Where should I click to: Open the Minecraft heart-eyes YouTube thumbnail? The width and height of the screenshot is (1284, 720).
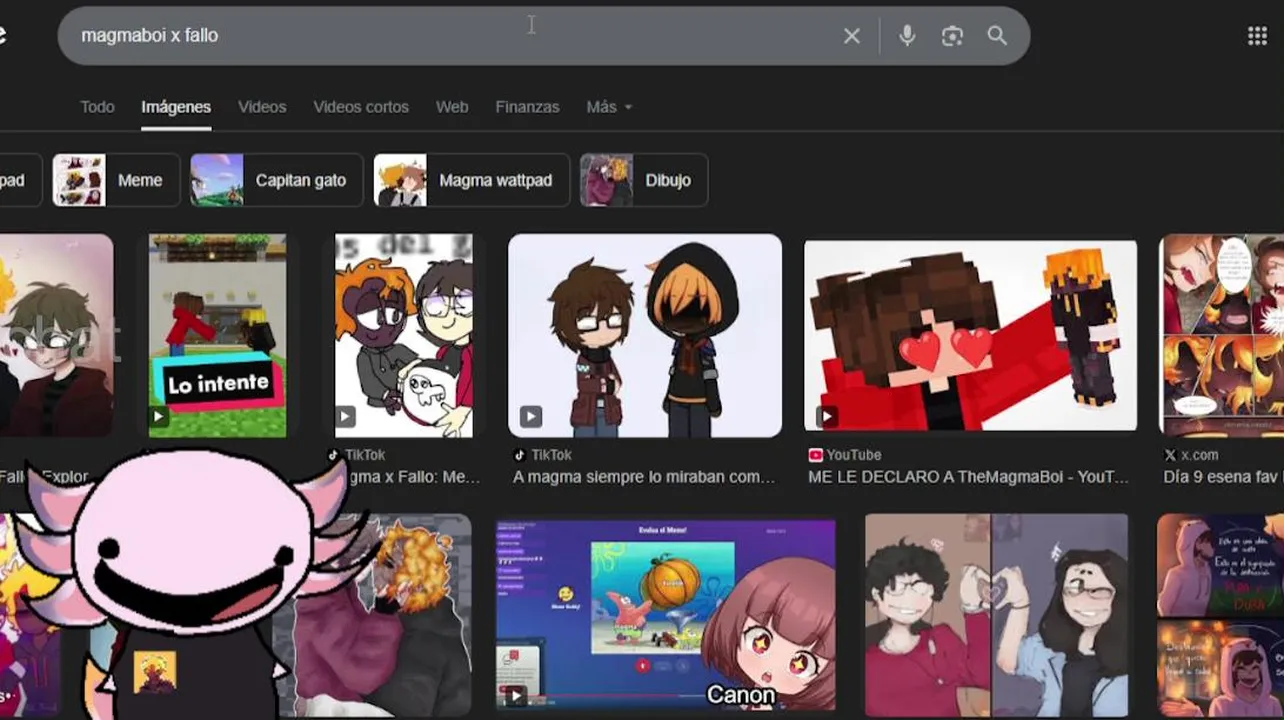(x=970, y=336)
